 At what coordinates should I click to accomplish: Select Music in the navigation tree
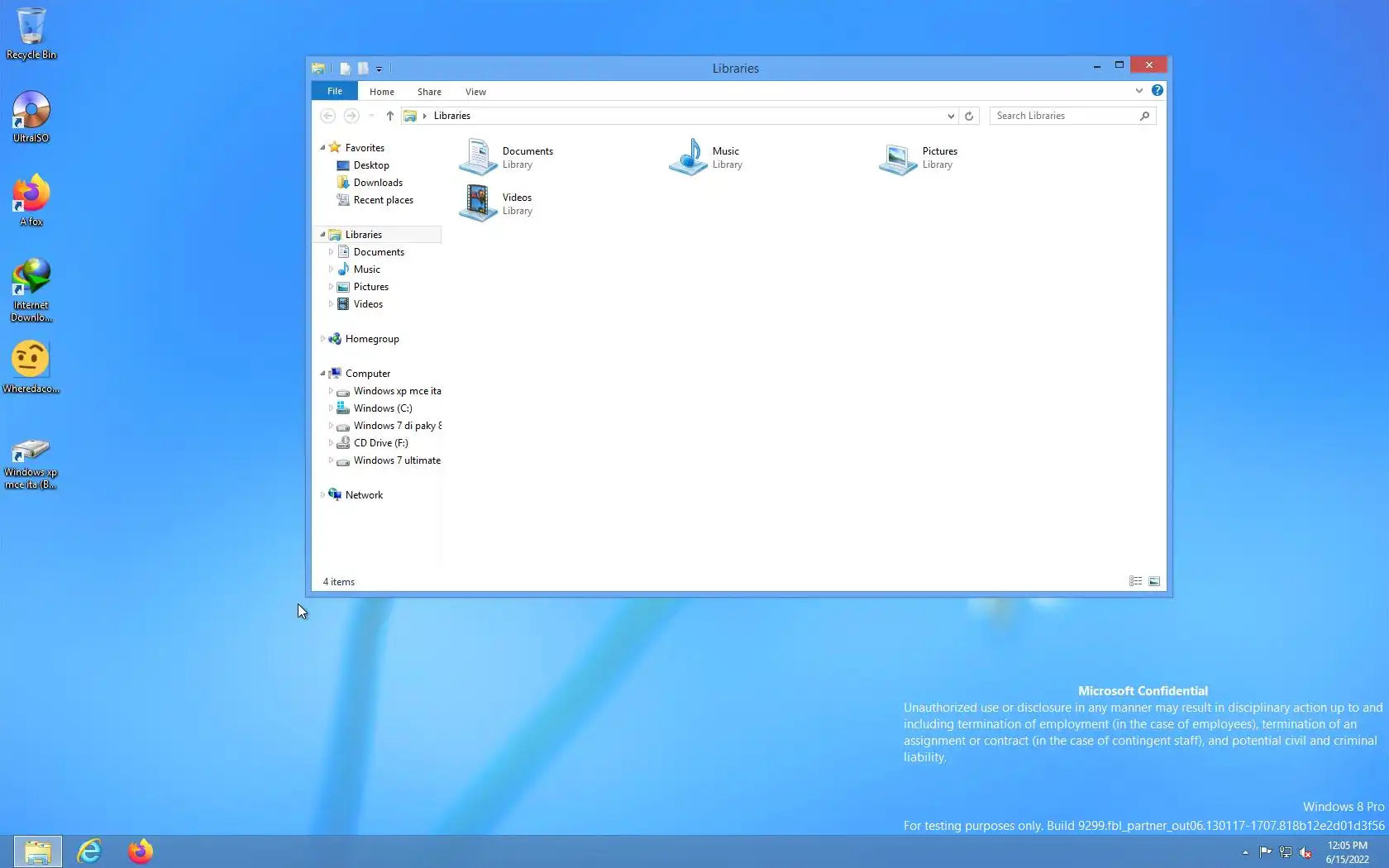(366, 269)
